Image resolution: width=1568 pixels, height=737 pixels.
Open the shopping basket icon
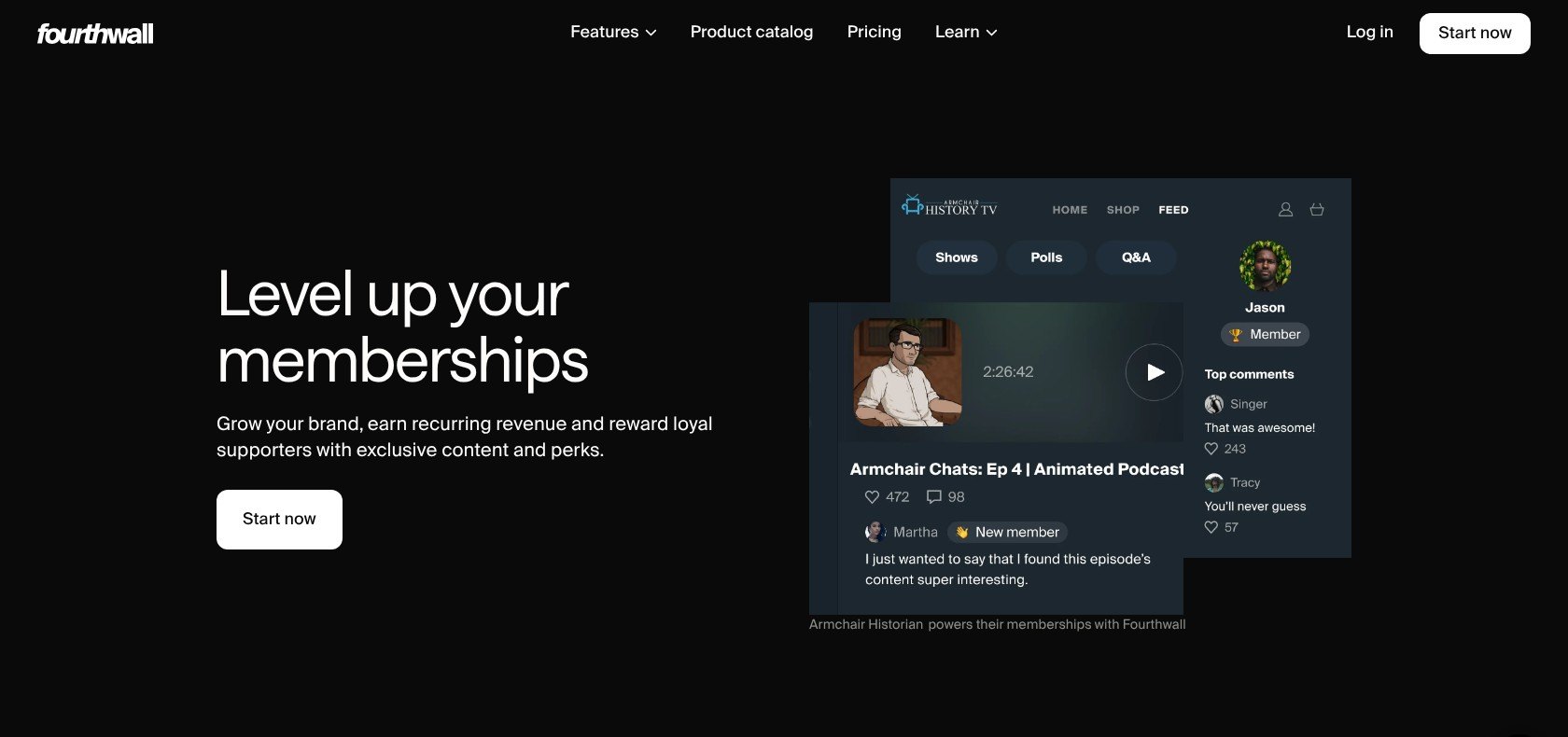1317,210
